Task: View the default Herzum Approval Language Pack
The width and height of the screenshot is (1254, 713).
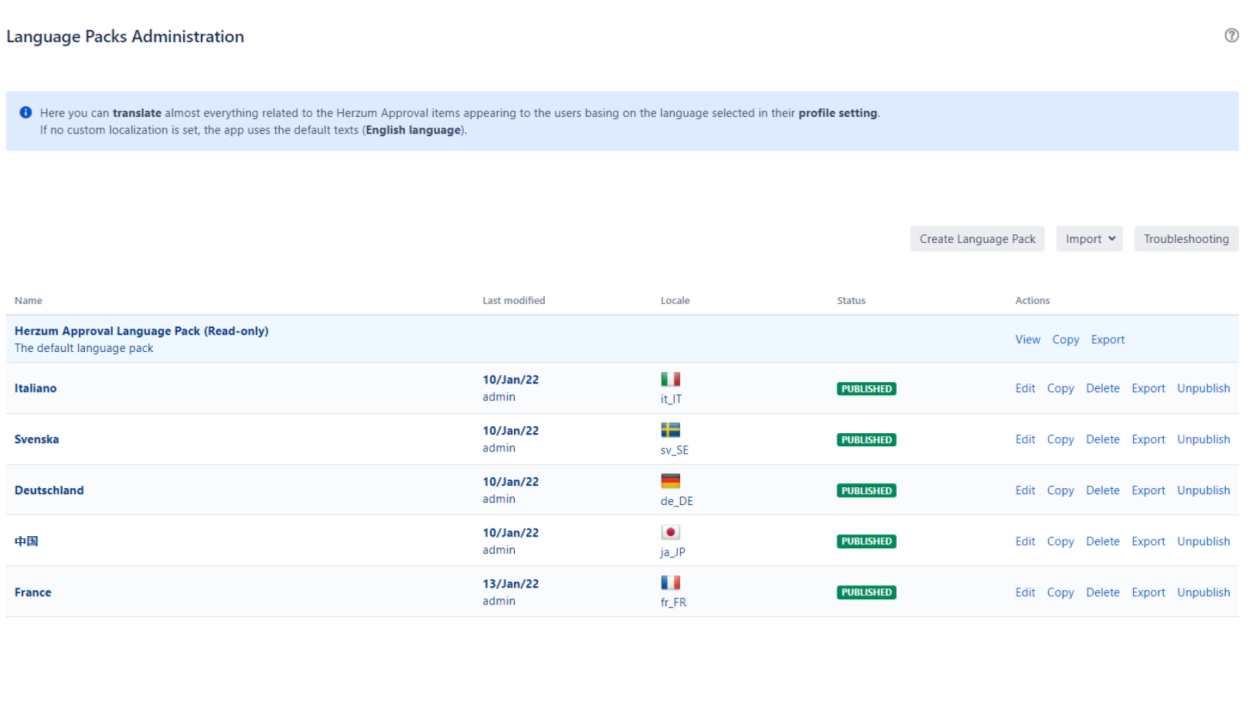Action: point(1027,340)
